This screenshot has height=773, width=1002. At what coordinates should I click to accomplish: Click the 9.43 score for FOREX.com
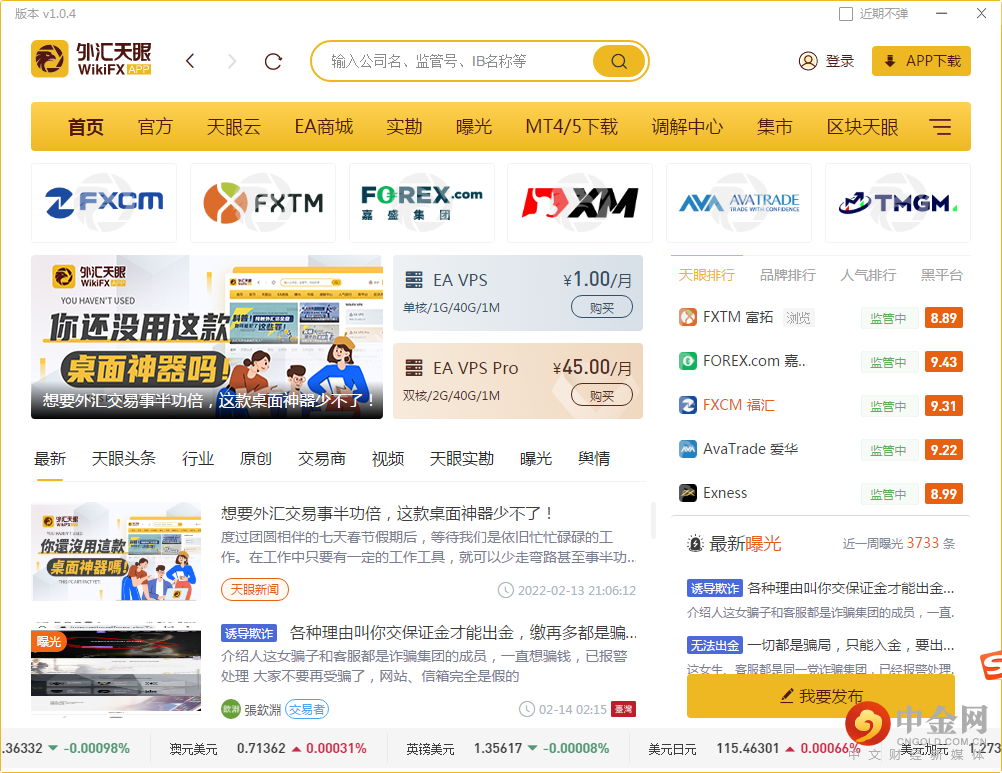click(943, 362)
